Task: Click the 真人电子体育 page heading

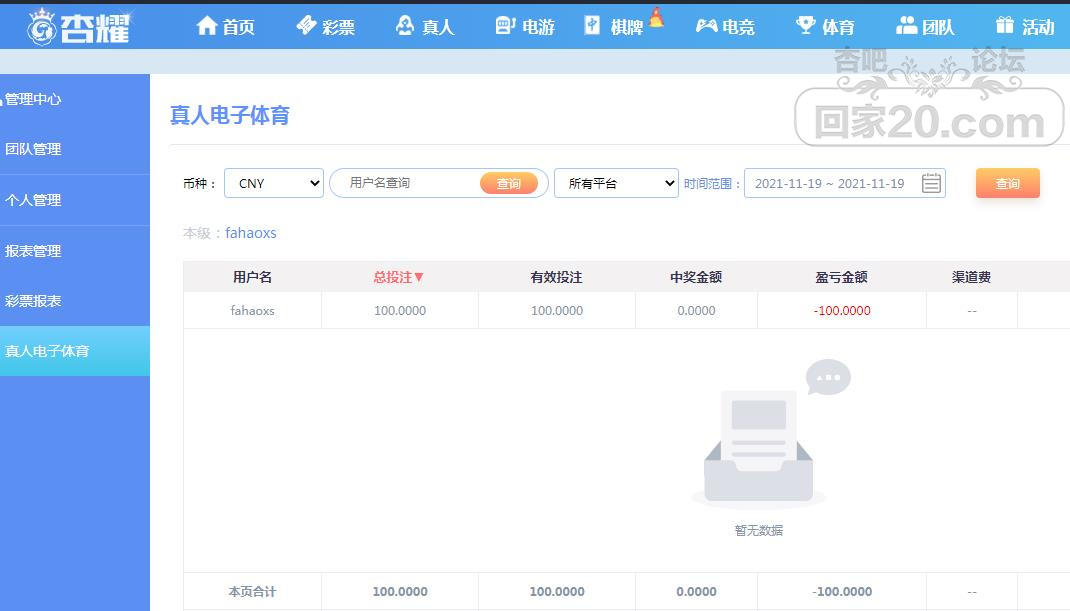Action: 229,115
